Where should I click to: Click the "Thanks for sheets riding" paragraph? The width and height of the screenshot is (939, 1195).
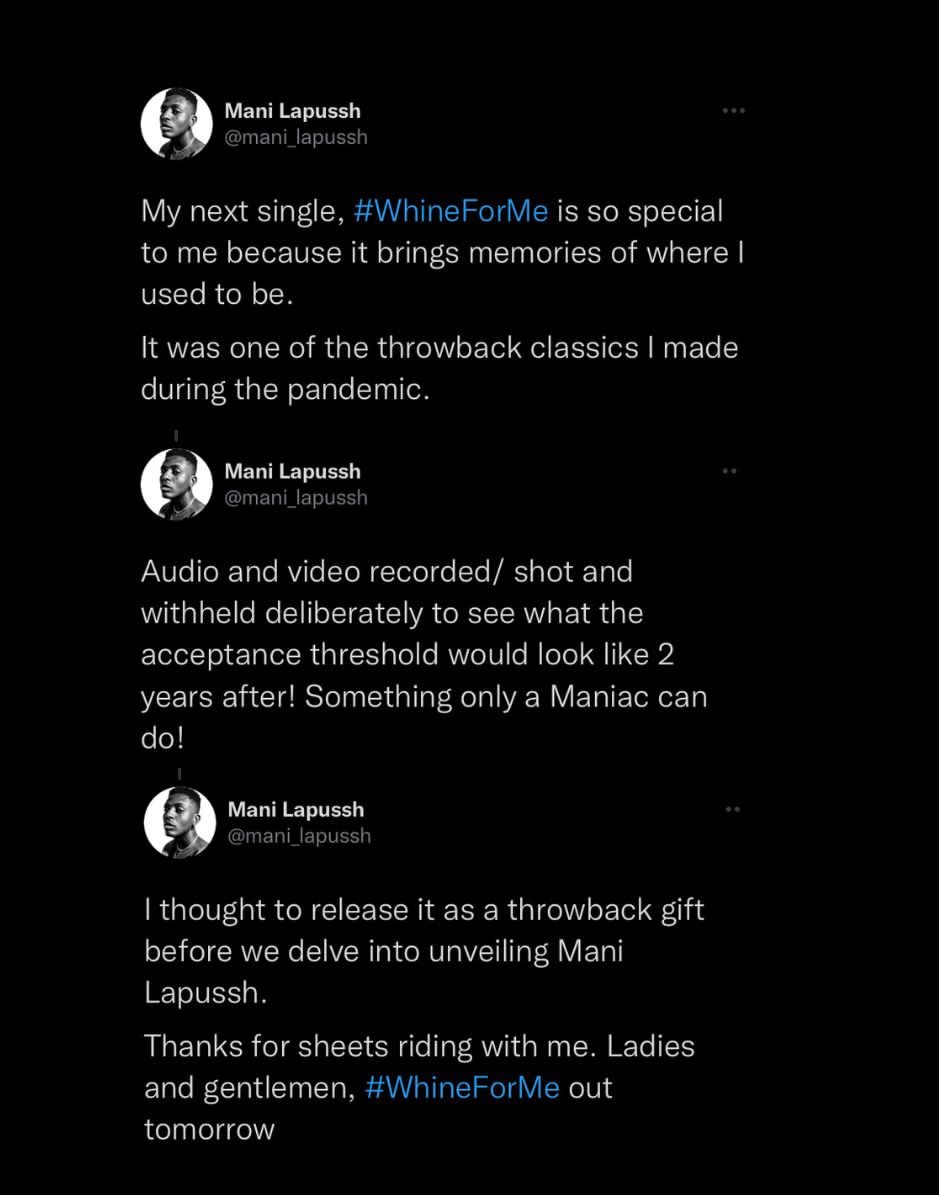tap(420, 1088)
